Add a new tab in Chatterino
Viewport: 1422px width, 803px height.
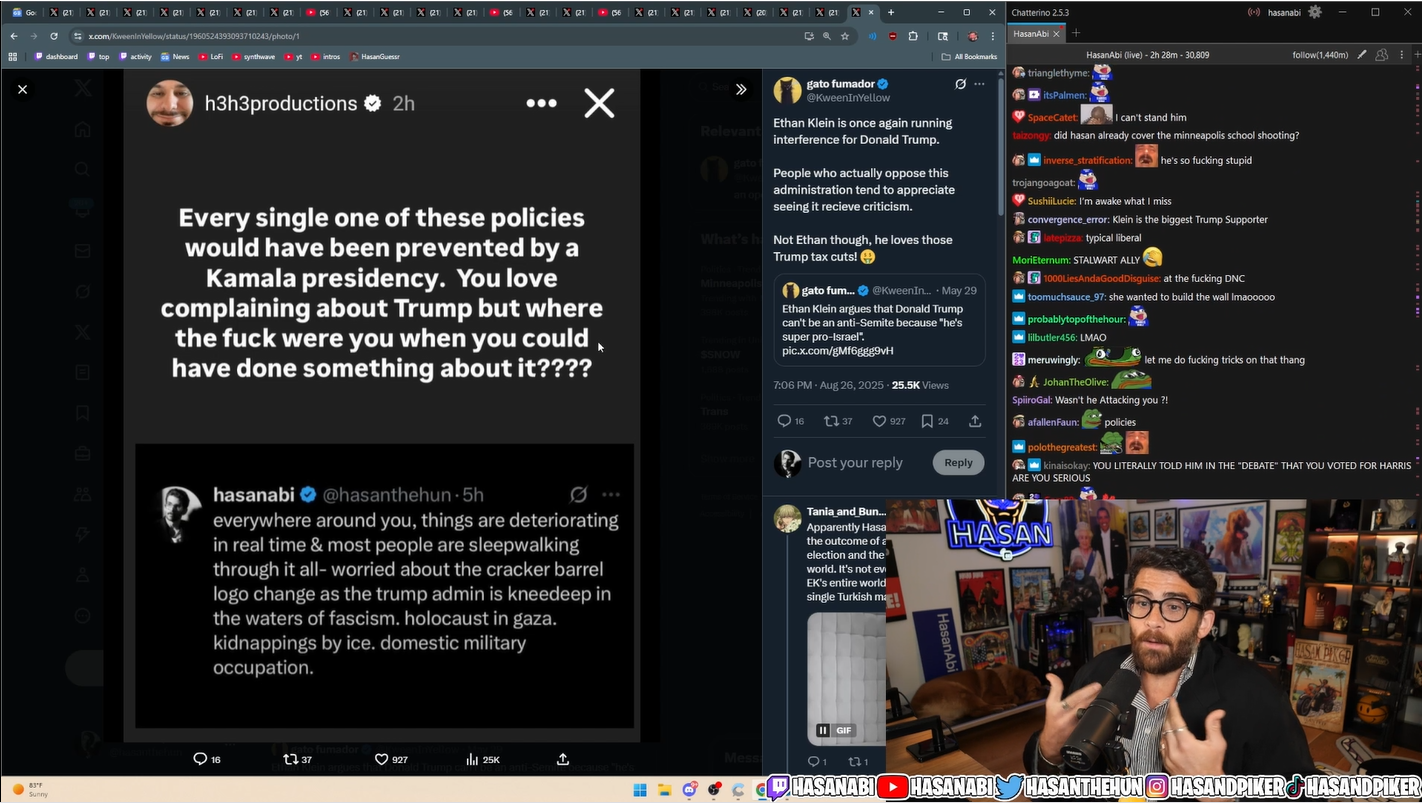pyautogui.click(x=1076, y=33)
